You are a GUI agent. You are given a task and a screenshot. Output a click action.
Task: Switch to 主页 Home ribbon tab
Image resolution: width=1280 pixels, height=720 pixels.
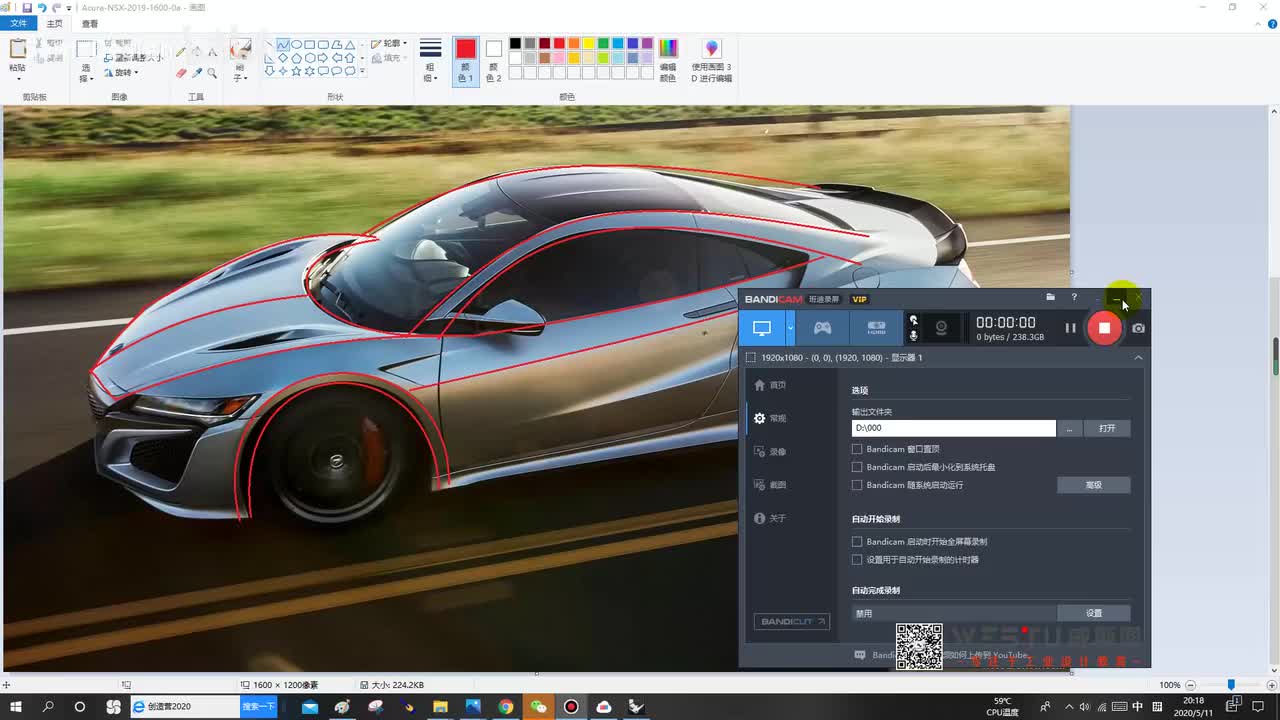[55, 23]
